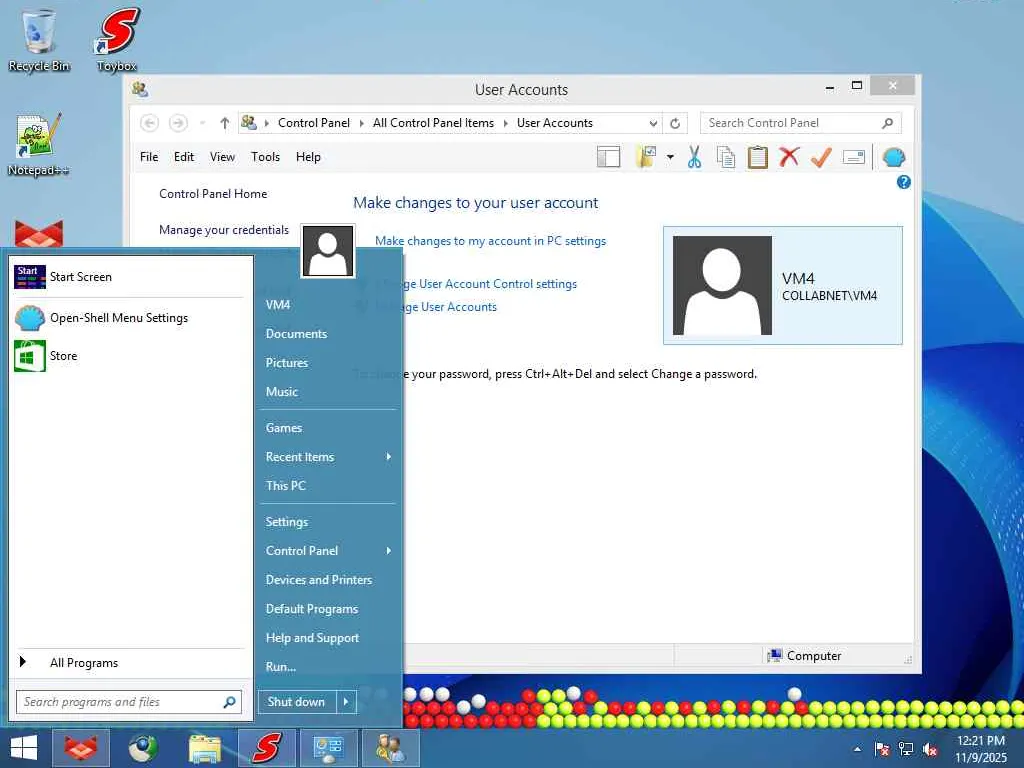Click the Cut scissors toolbar icon
The width and height of the screenshot is (1024, 768).
tap(694, 157)
